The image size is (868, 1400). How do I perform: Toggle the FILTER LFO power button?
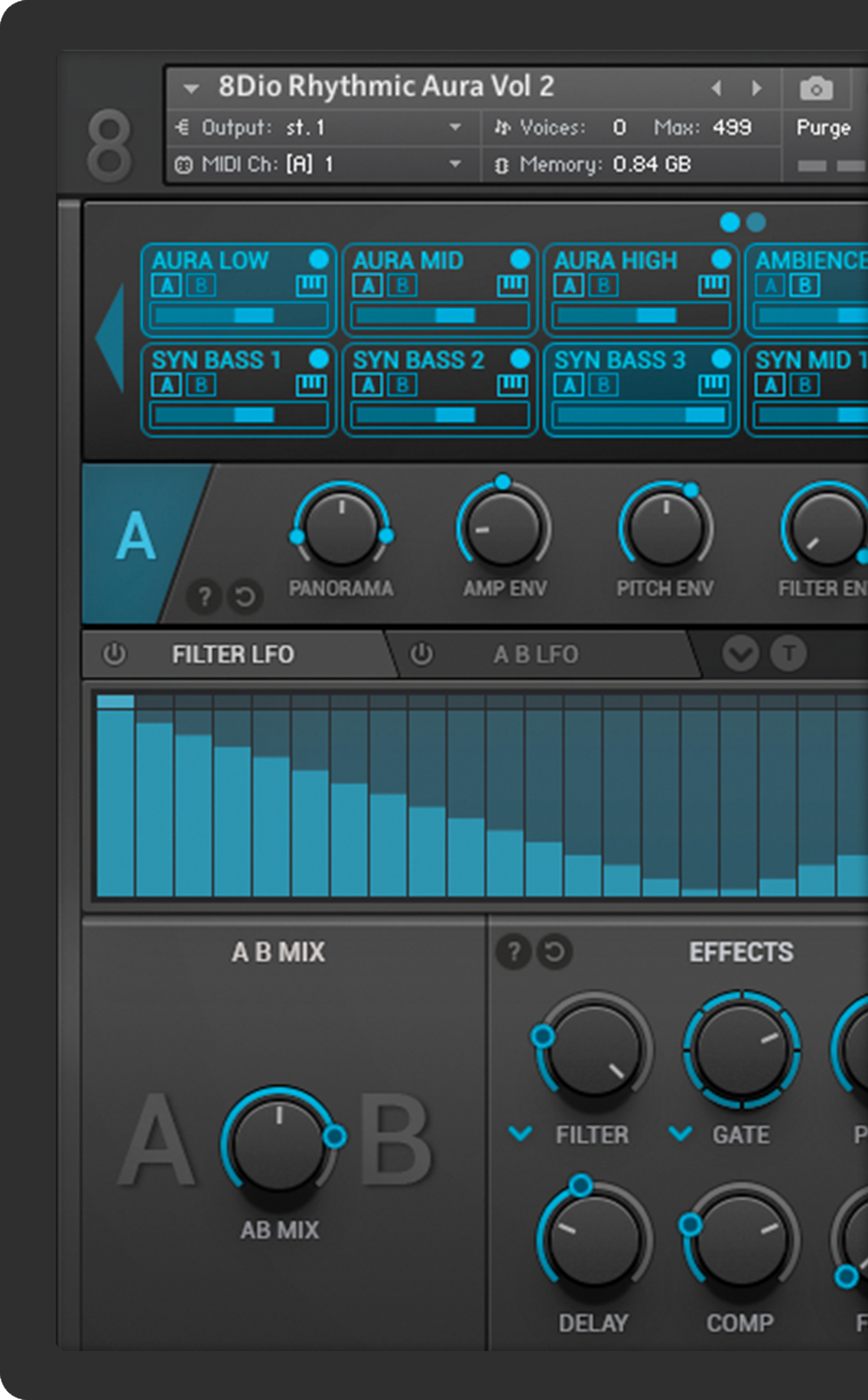coord(115,654)
